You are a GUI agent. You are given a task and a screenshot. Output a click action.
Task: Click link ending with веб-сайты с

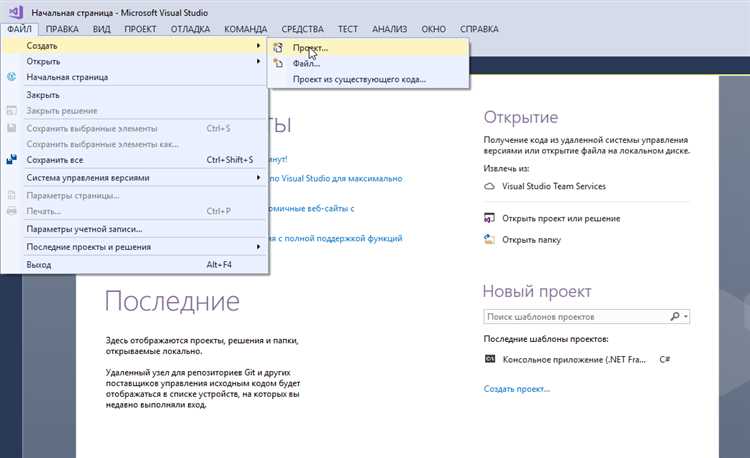[x=312, y=208]
